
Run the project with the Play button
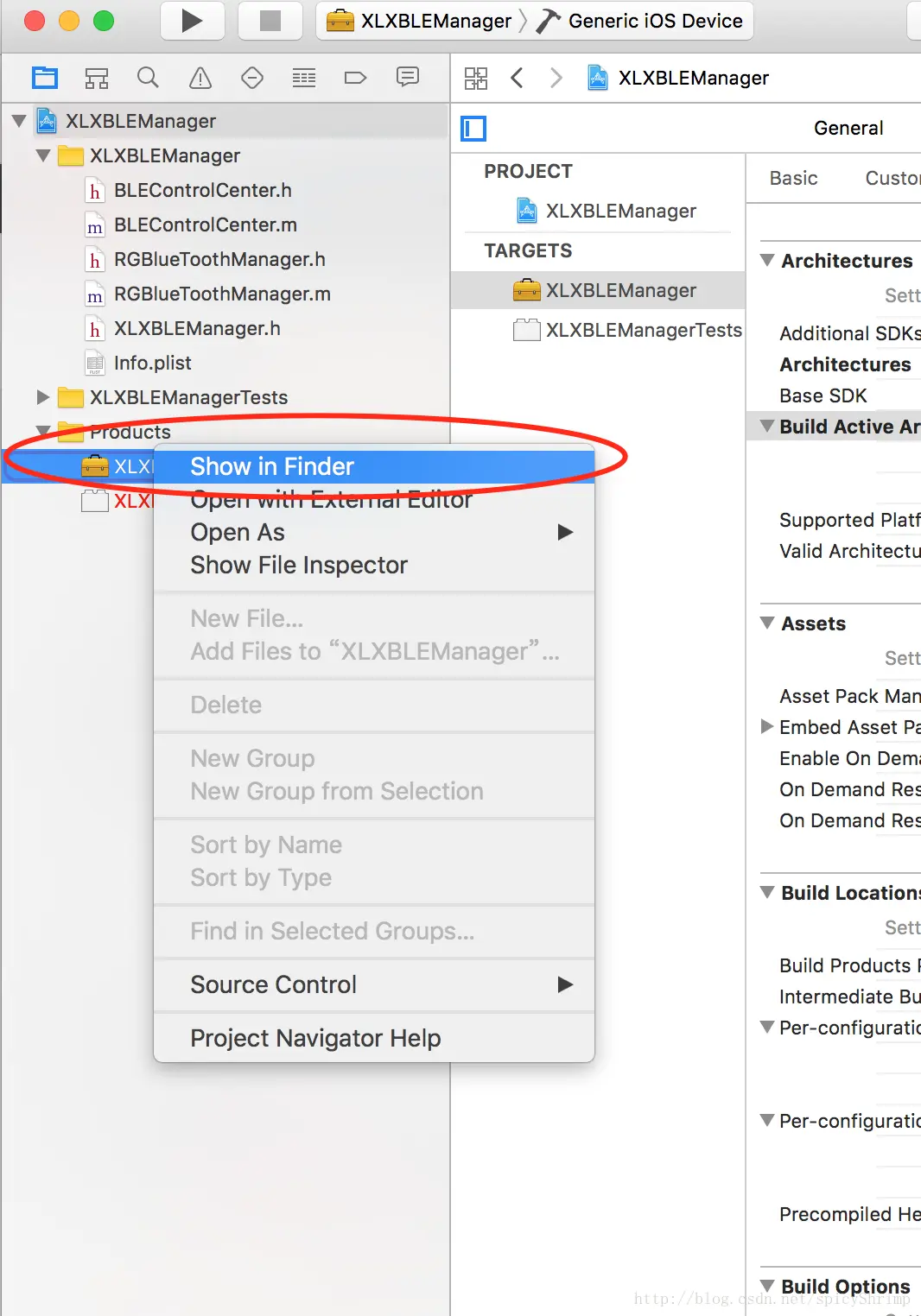tap(192, 21)
